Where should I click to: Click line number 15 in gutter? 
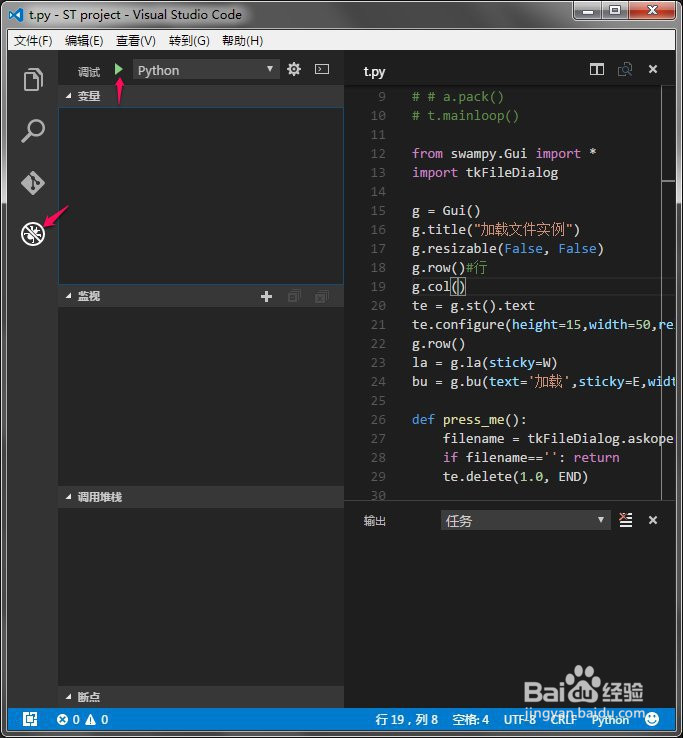(378, 210)
